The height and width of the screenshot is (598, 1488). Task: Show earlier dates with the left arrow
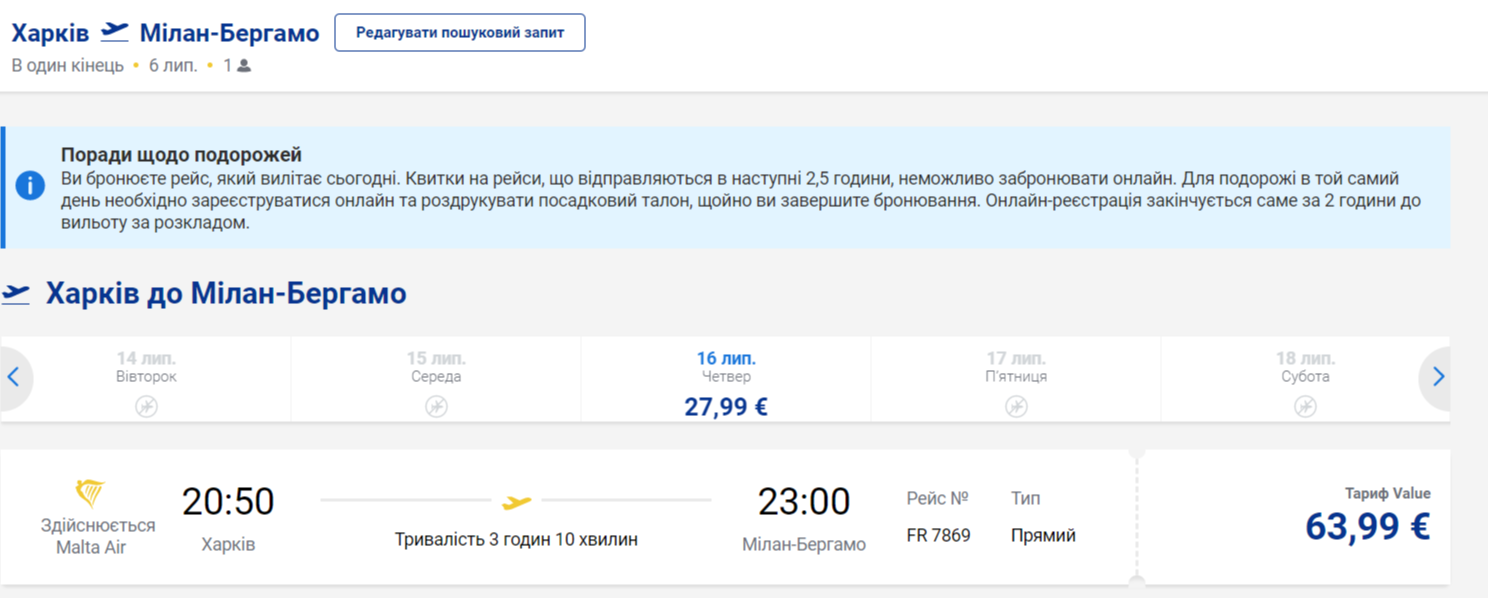point(14,377)
